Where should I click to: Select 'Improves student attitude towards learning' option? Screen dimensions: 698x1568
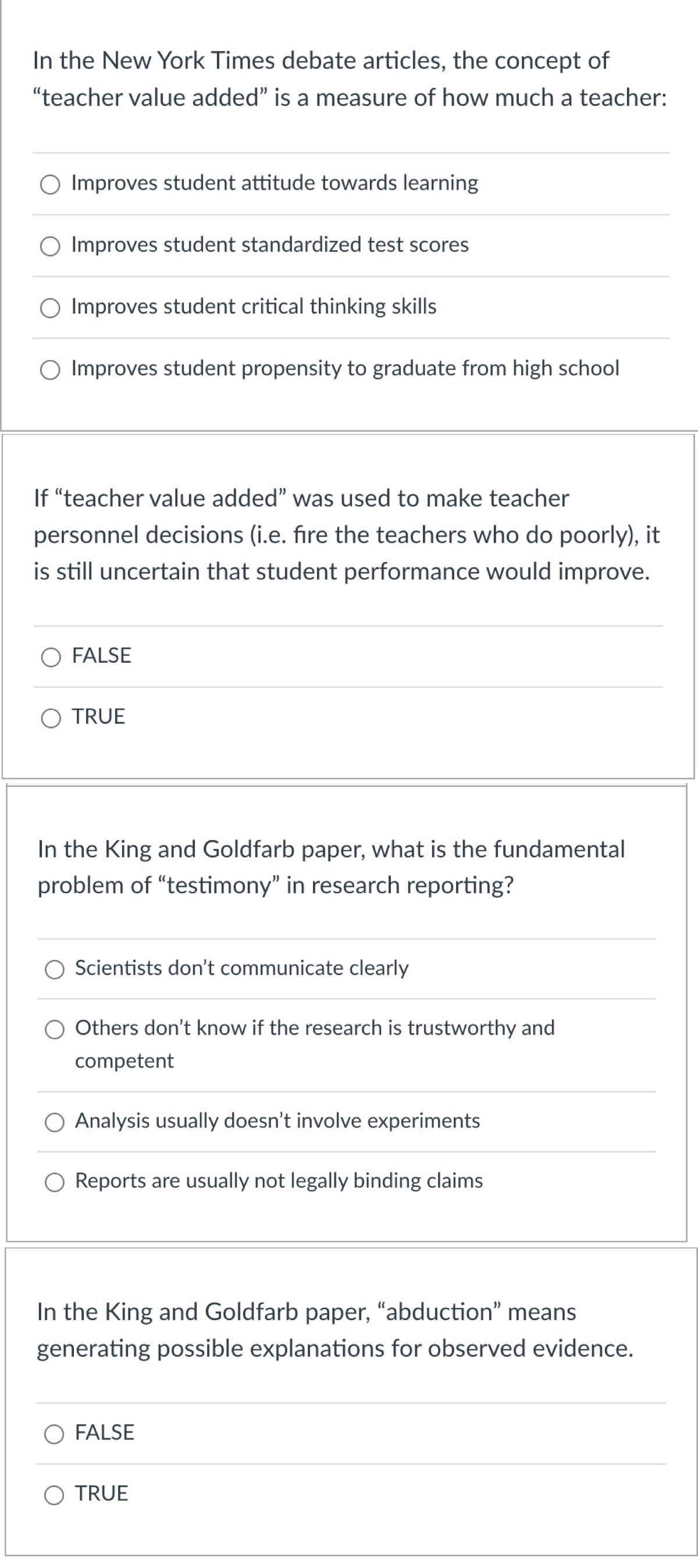[x=51, y=184]
